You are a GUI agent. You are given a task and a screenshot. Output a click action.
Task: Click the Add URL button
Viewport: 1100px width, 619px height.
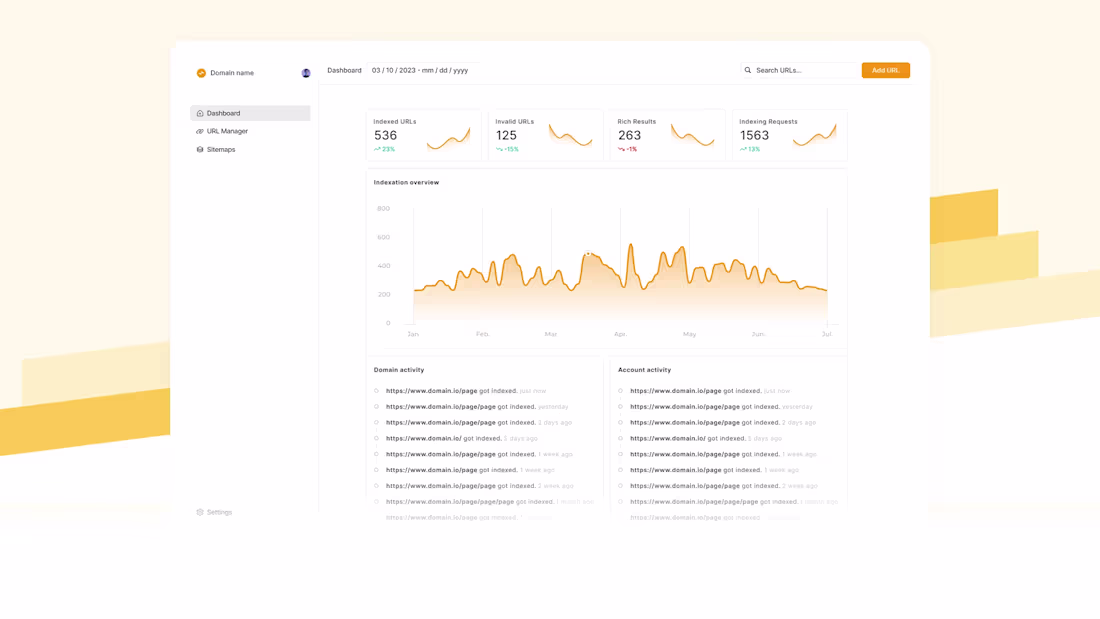[x=886, y=70]
